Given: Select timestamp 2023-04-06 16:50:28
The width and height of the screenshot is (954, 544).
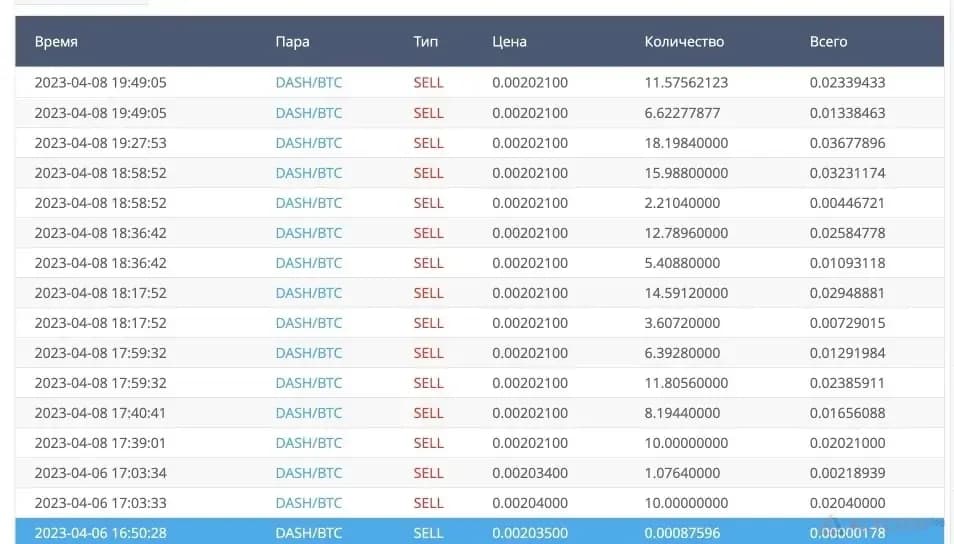Looking at the screenshot, I should [x=100, y=533].
